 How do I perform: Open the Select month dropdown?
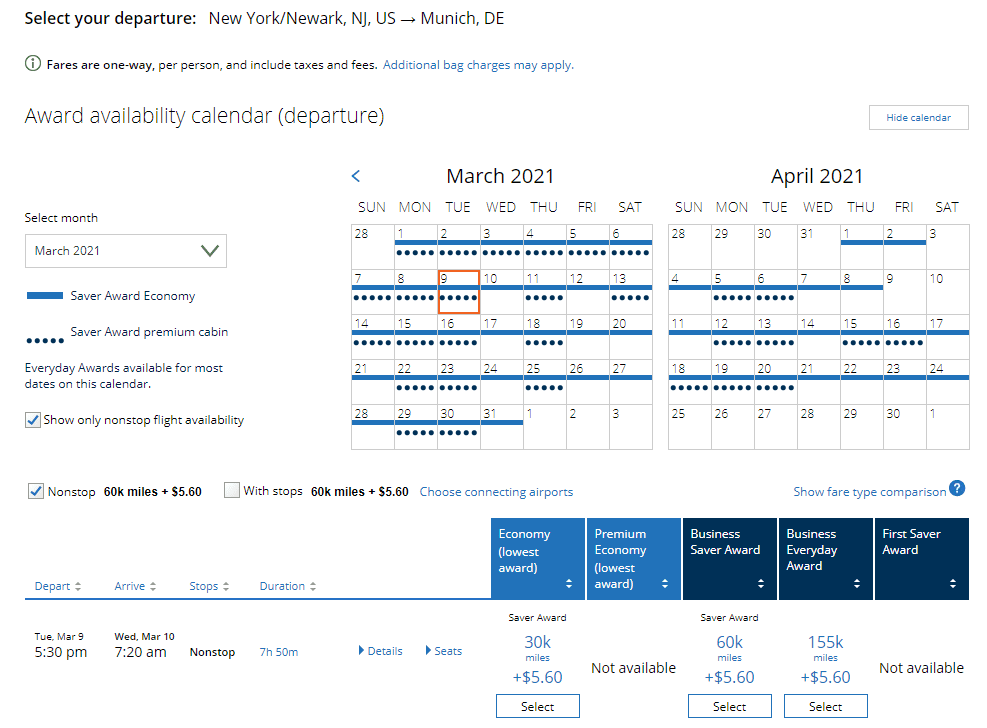(125, 250)
